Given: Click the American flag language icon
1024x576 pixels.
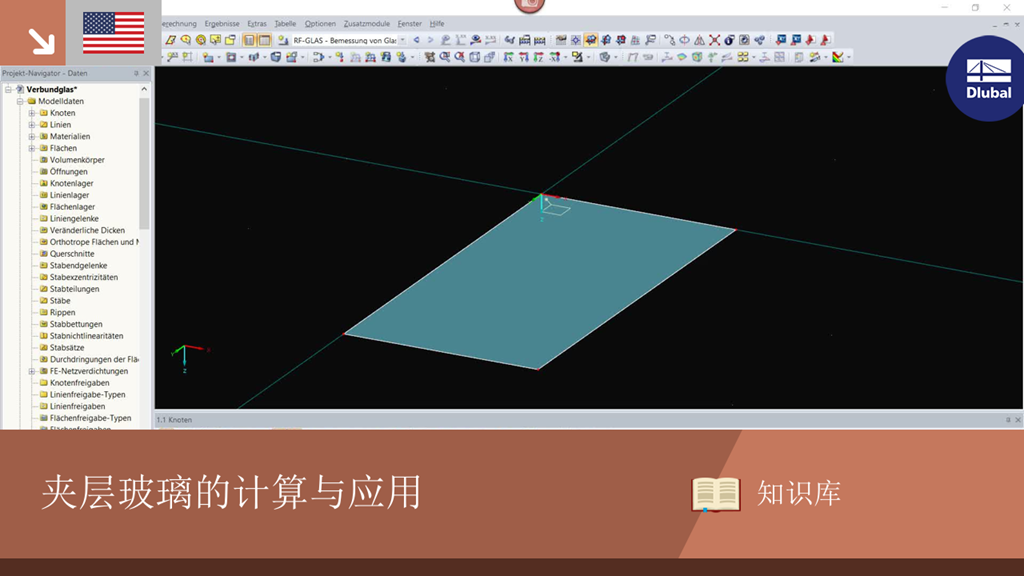Looking at the screenshot, I should tap(114, 32).
